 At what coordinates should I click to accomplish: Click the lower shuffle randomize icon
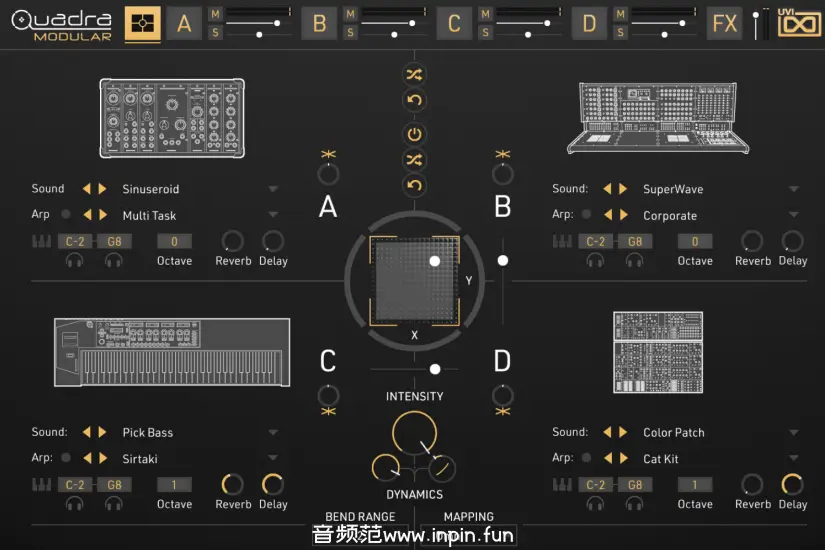point(414,160)
